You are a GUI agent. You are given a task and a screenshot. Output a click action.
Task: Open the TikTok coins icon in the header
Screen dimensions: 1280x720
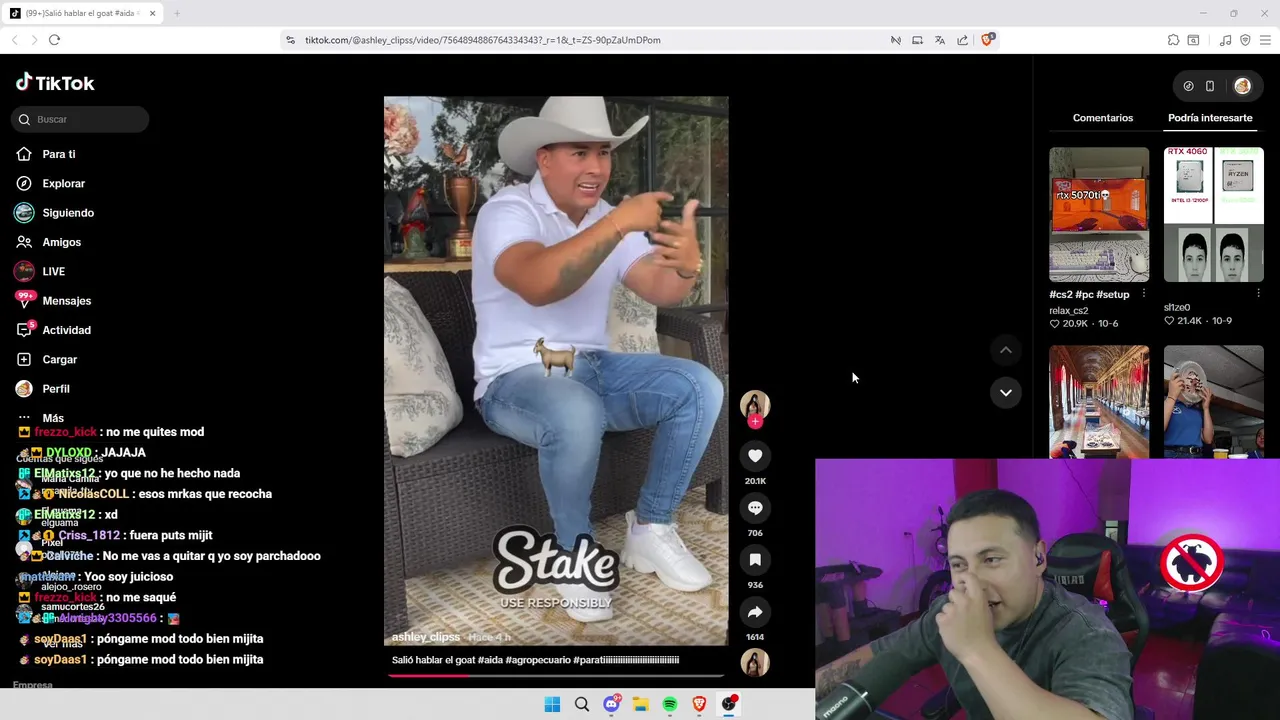click(x=1188, y=86)
